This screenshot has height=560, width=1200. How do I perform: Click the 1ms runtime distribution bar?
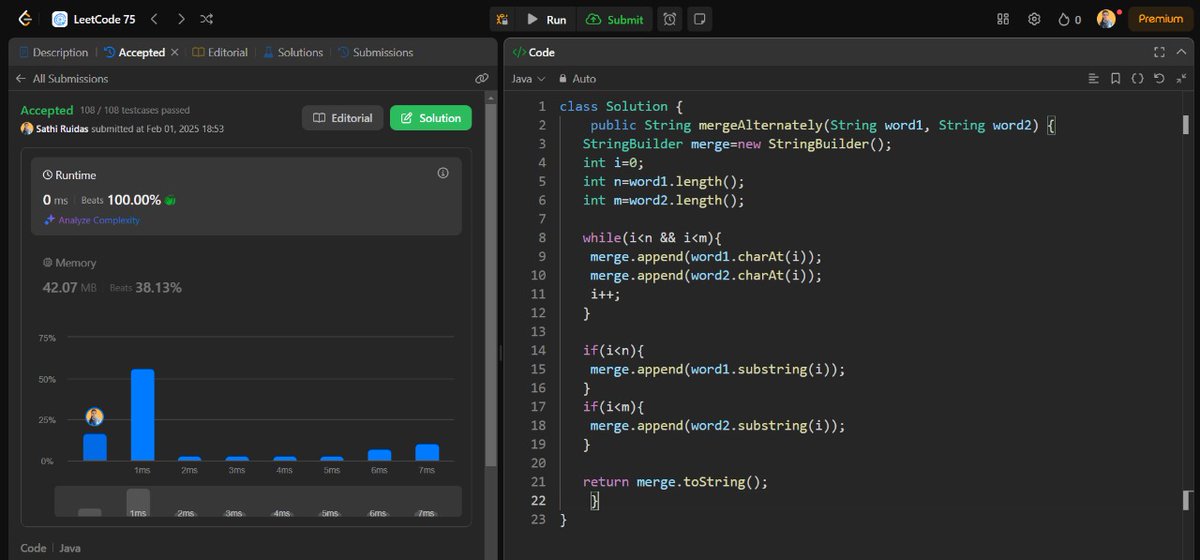coord(142,415)
